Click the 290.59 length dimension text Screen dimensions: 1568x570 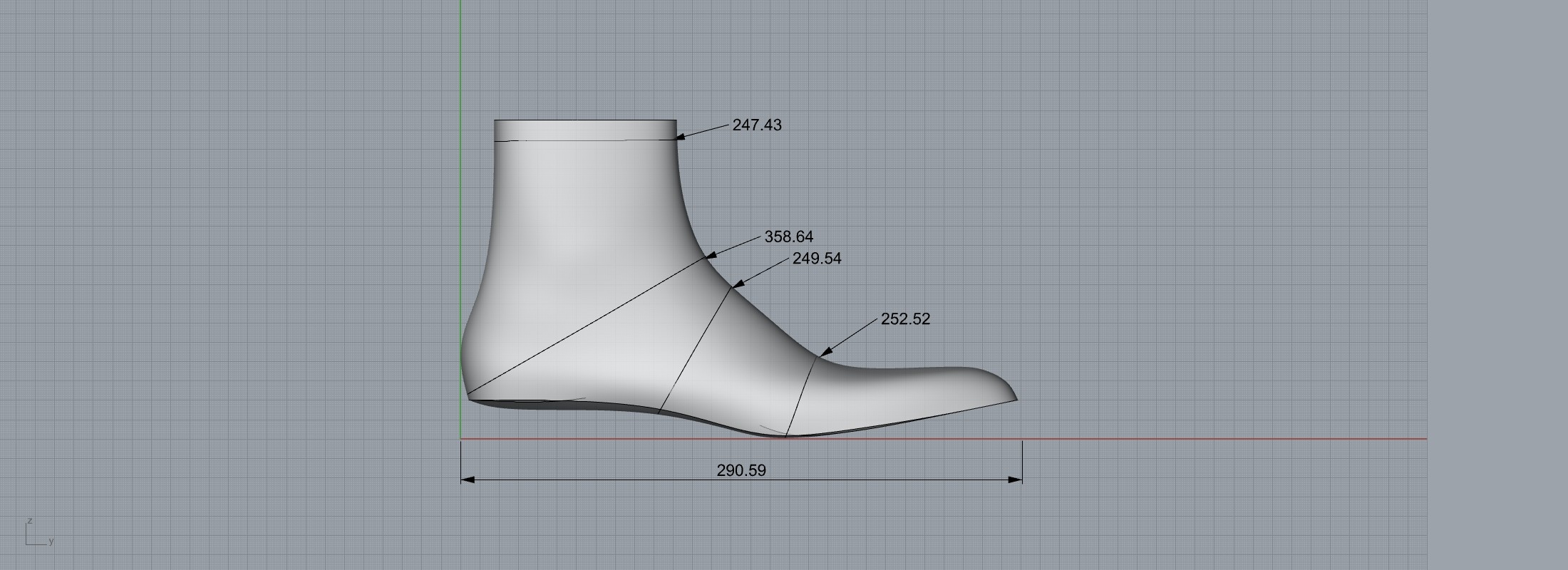click(741, 470)
